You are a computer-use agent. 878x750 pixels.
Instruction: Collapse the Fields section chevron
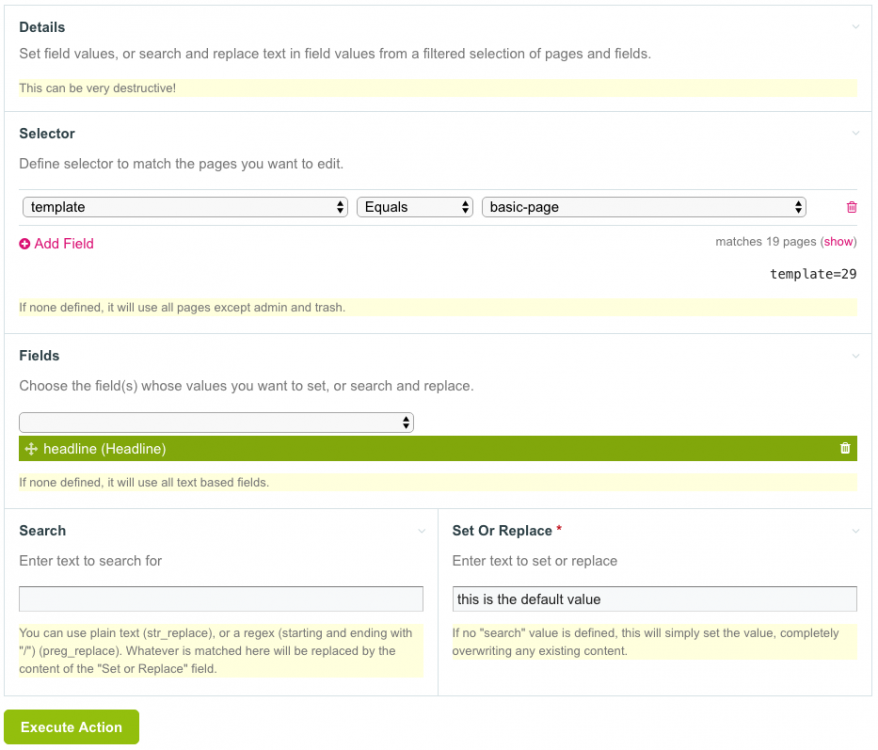click(x=855, y=355)
